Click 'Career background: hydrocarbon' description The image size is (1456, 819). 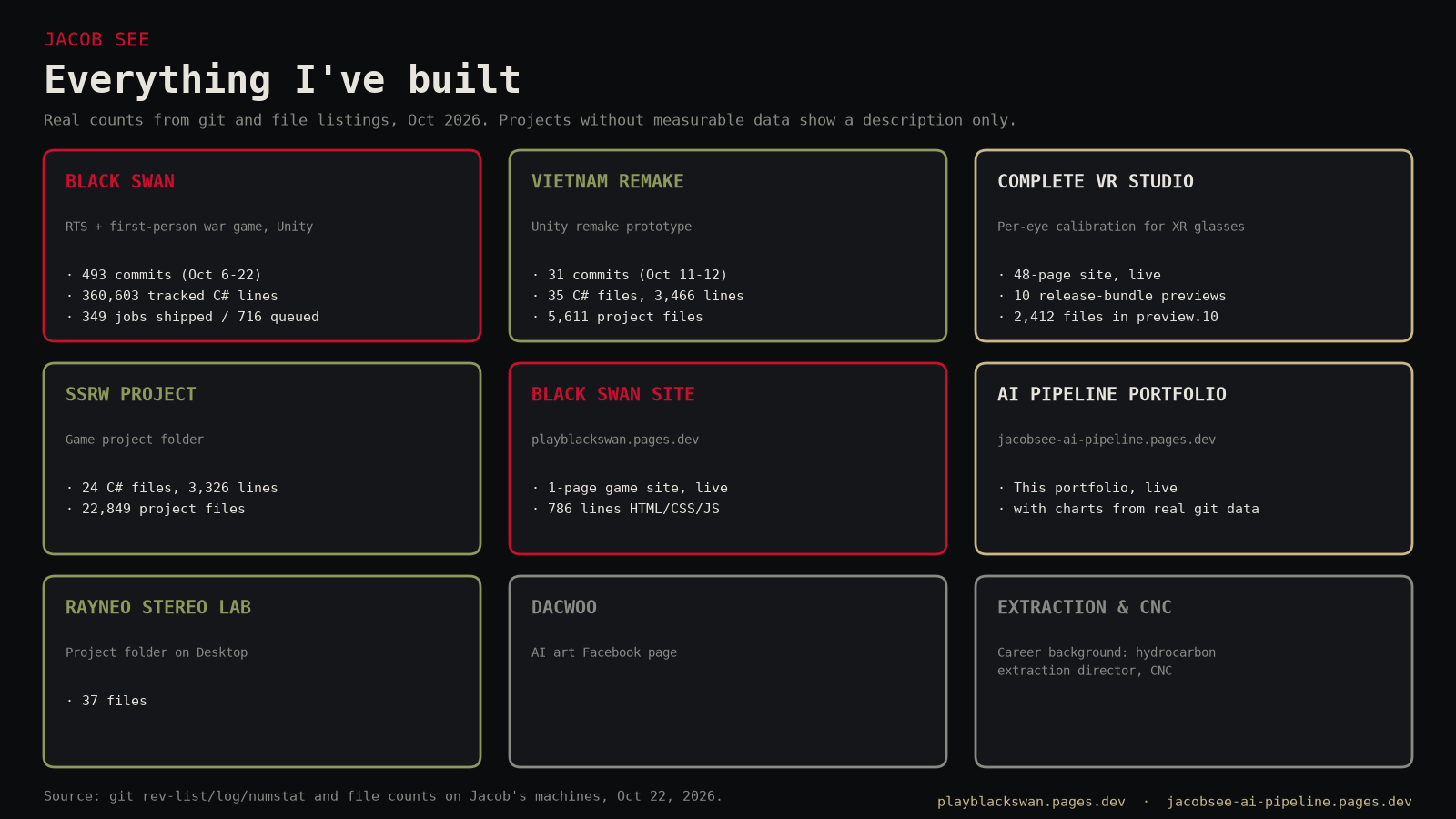pyautogui.click(x=1107, y=652)
